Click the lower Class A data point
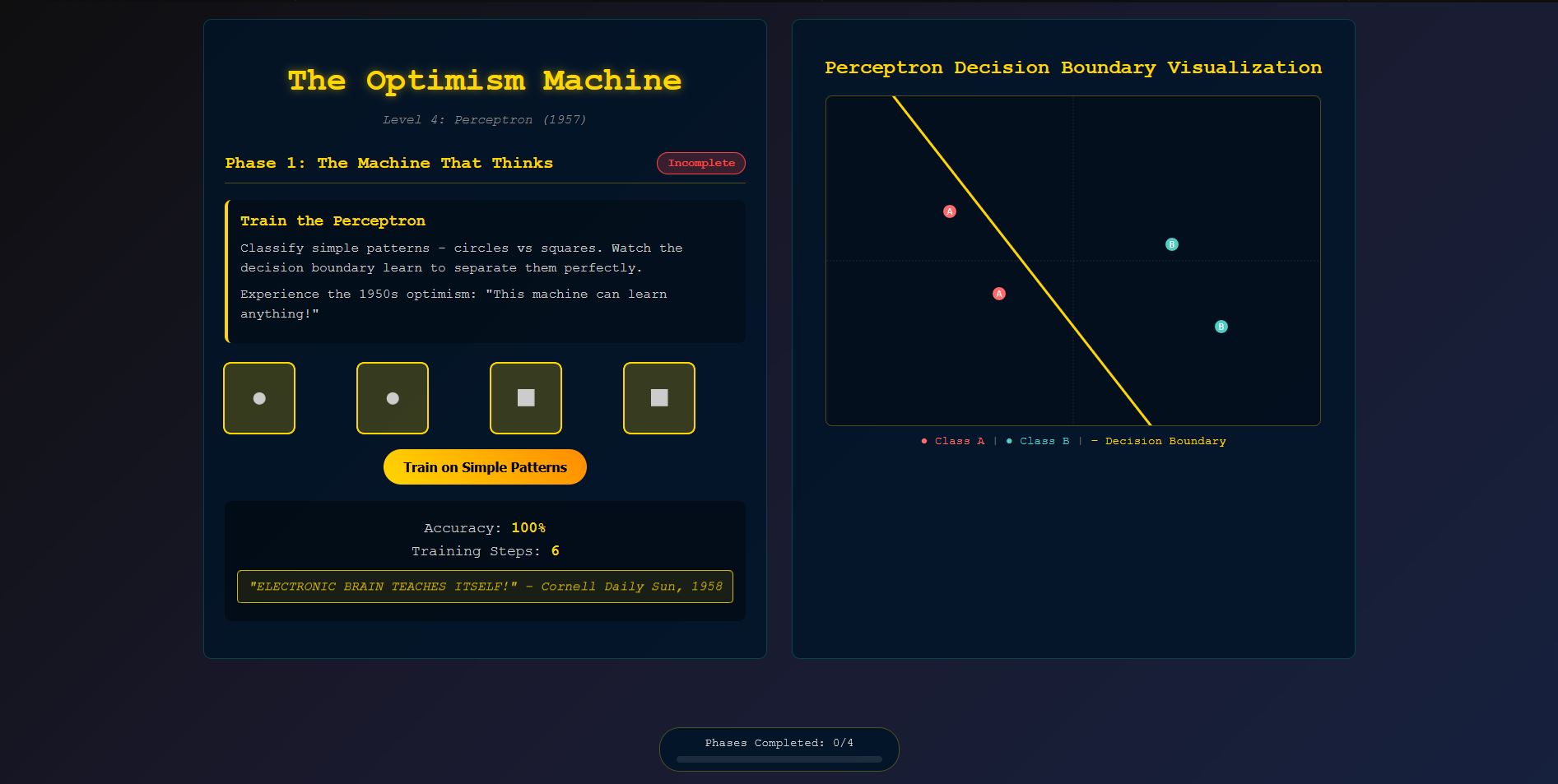1558x784 pixels. point(999,294)
